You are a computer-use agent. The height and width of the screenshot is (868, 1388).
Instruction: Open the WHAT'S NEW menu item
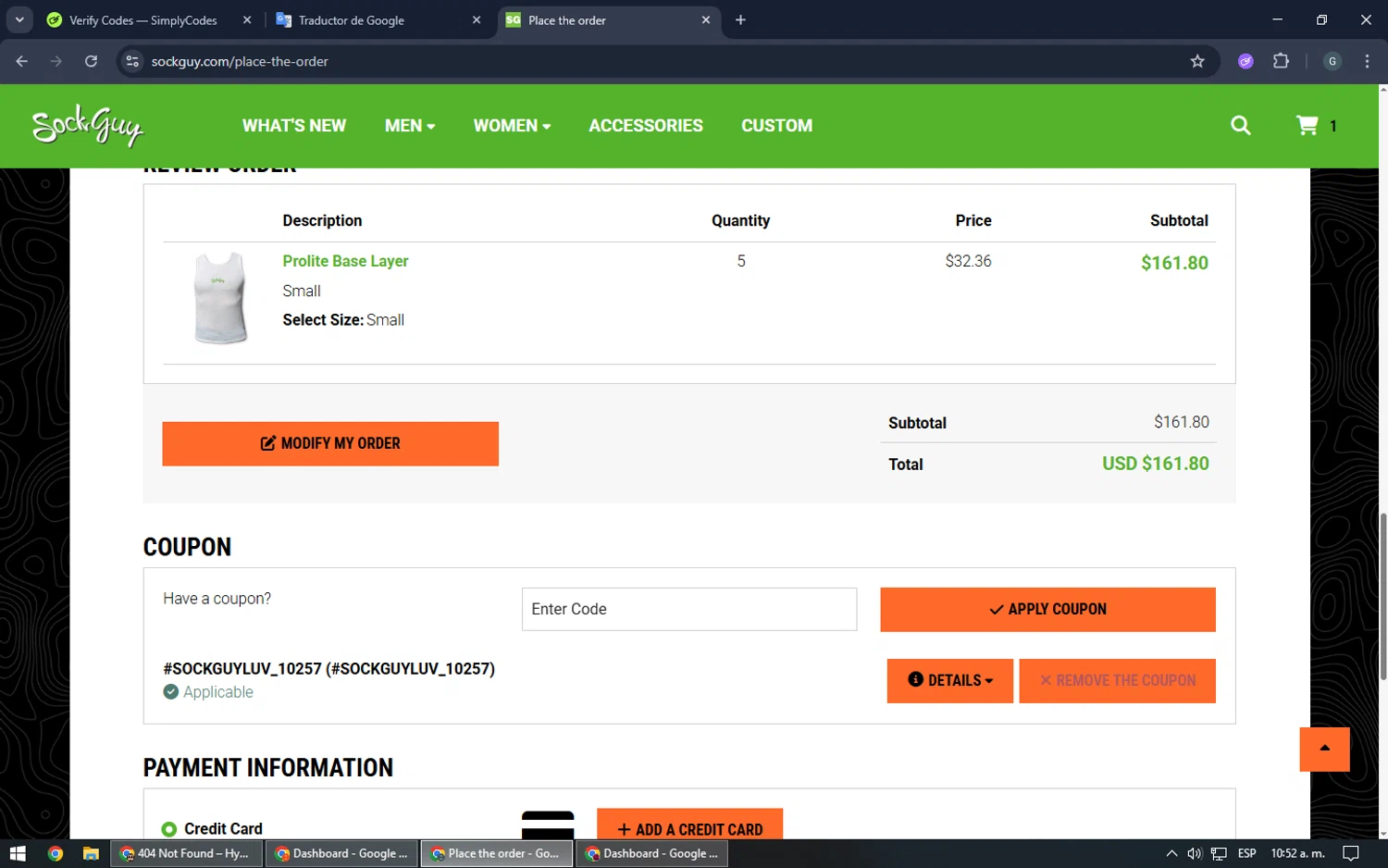294,126
